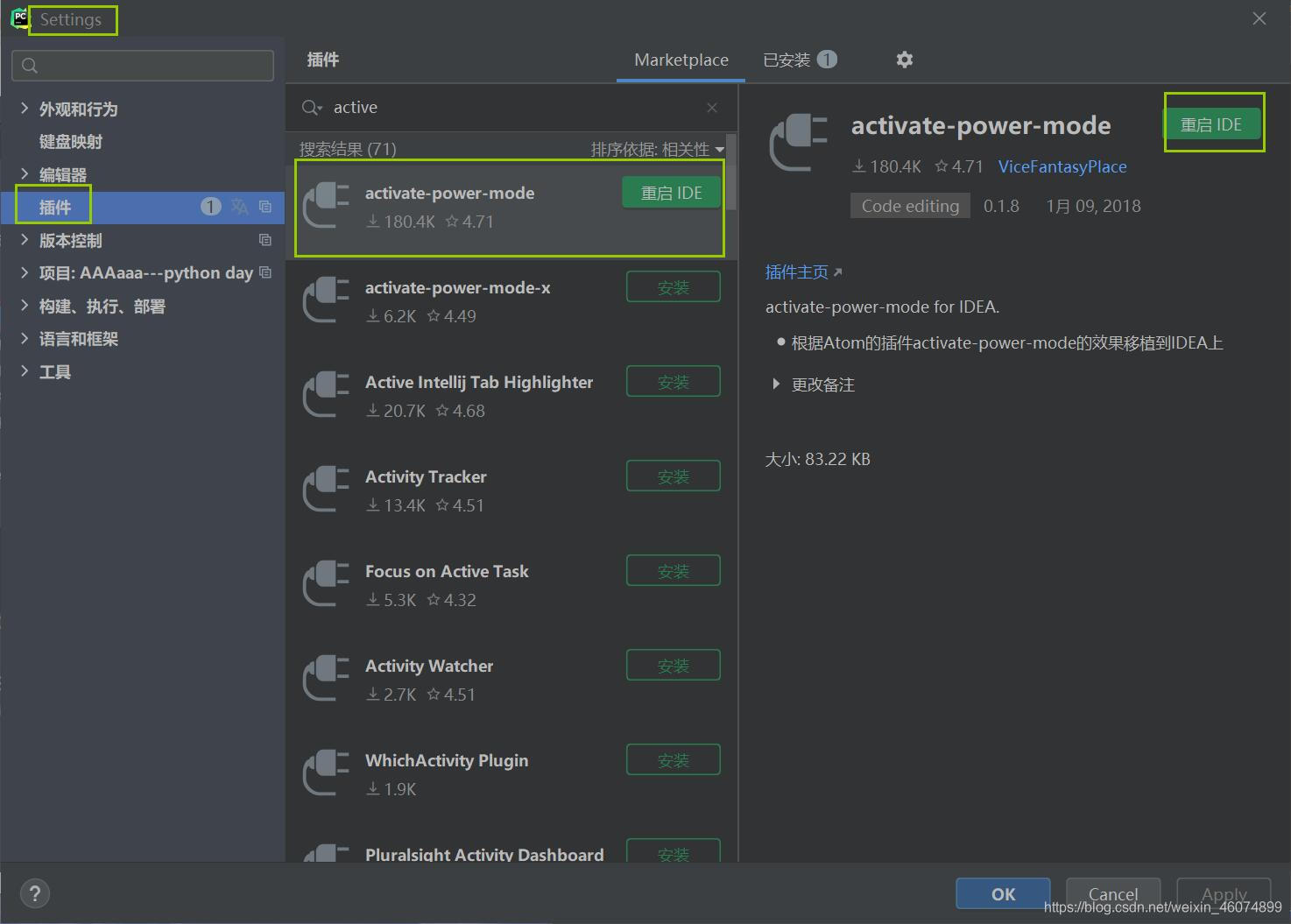This screenshot has width=1291, height=924.
Task: Expand the 构建、执行、部署 section
Action: click(25, 306)
